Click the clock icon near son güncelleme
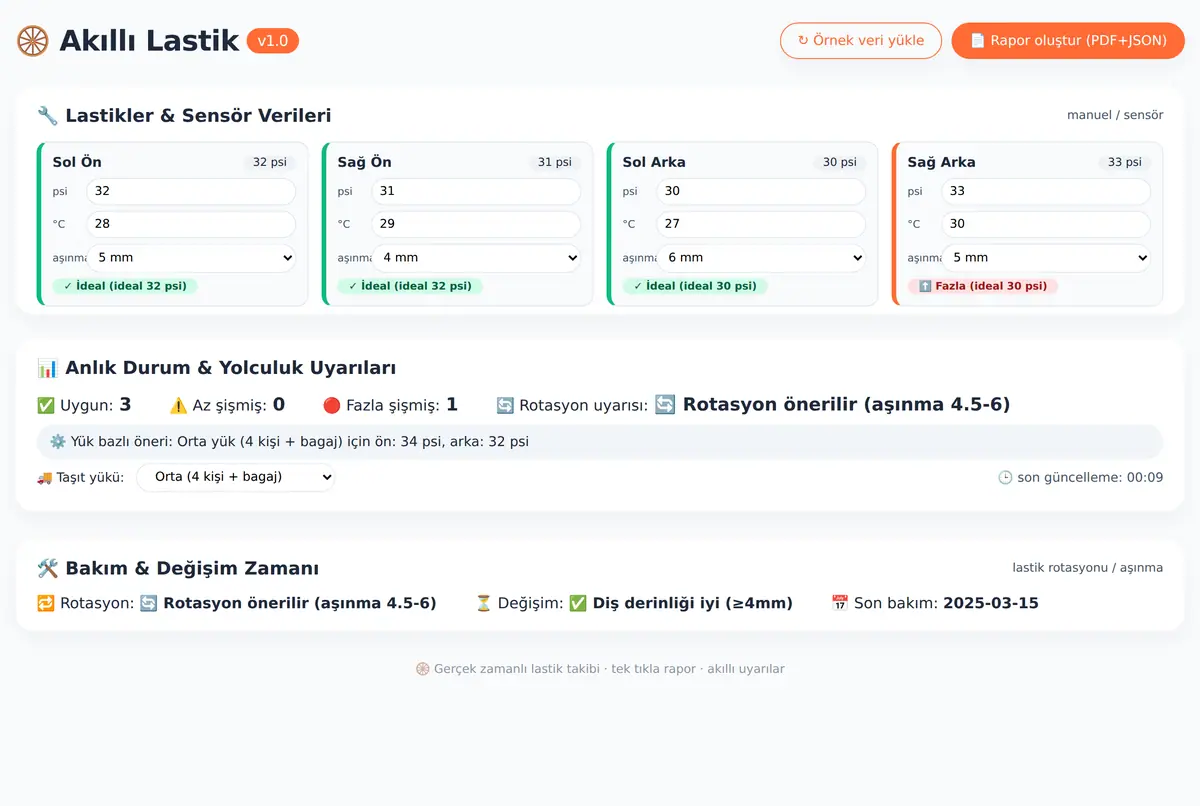This screenshot has height=806, width=1200. coord(1005,477)
